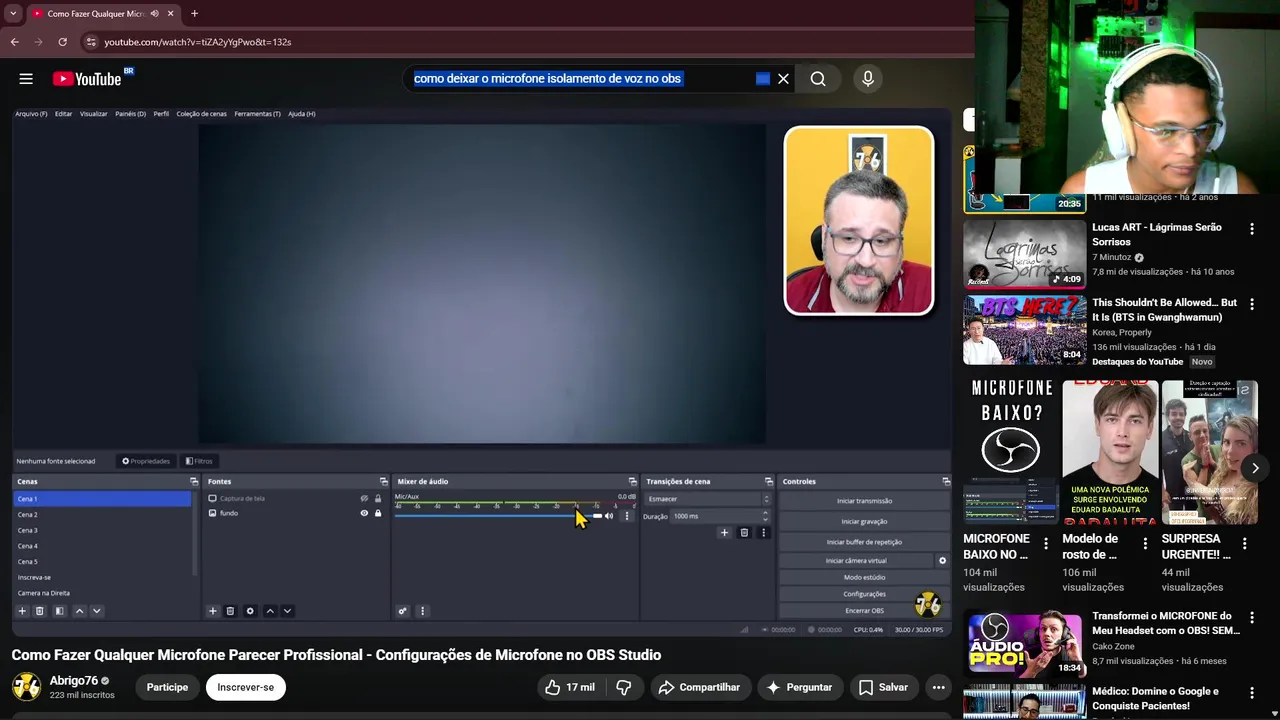View site information icon in address bar
The height and width of the screenshot is (720, 1280).
point(91,42)
